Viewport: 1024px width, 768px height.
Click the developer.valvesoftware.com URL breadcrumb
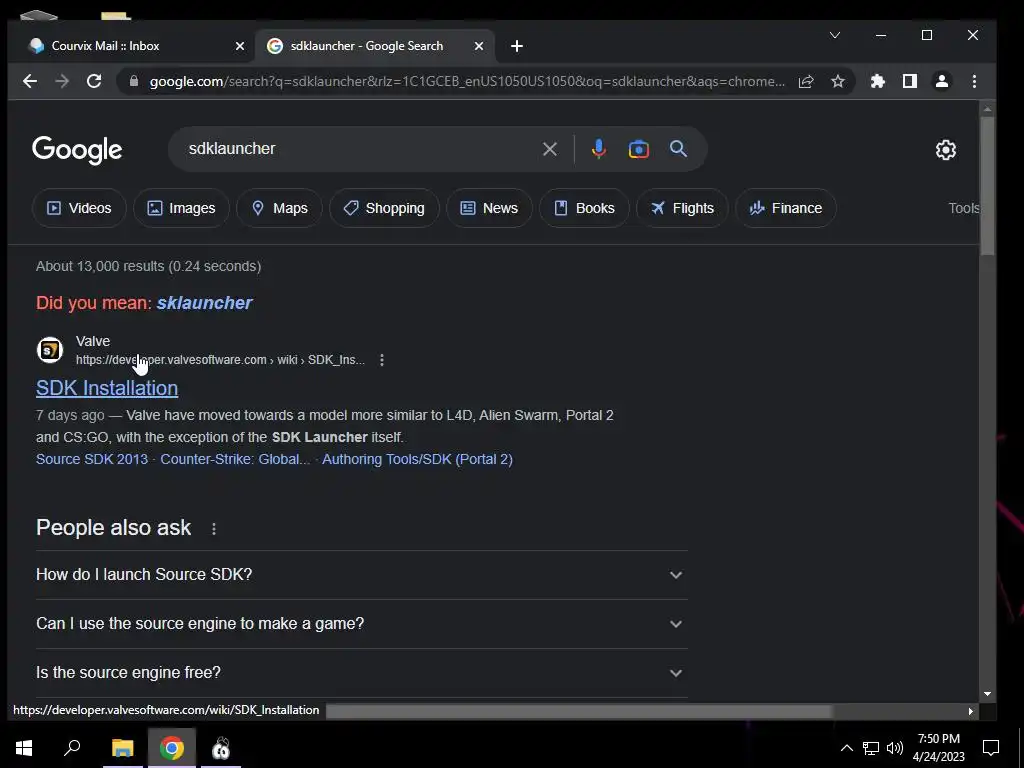tap(220, 360)
